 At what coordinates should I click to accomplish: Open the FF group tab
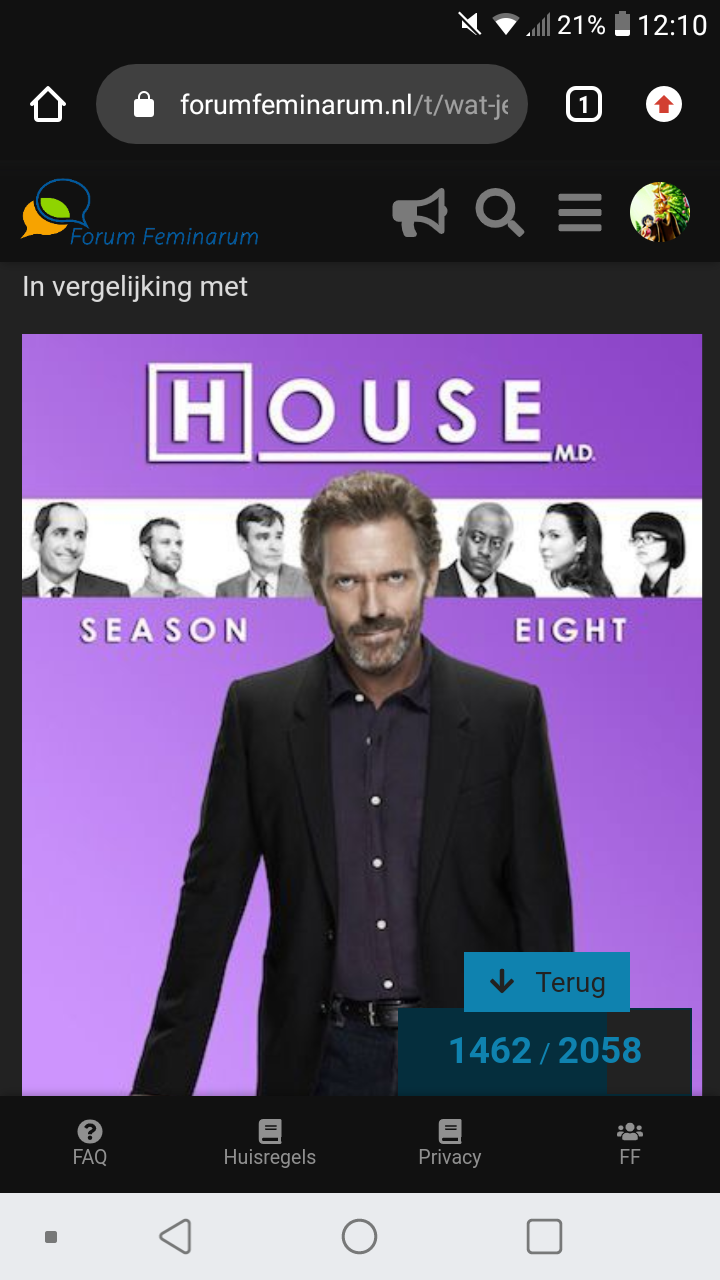[x=630, y=1144]
